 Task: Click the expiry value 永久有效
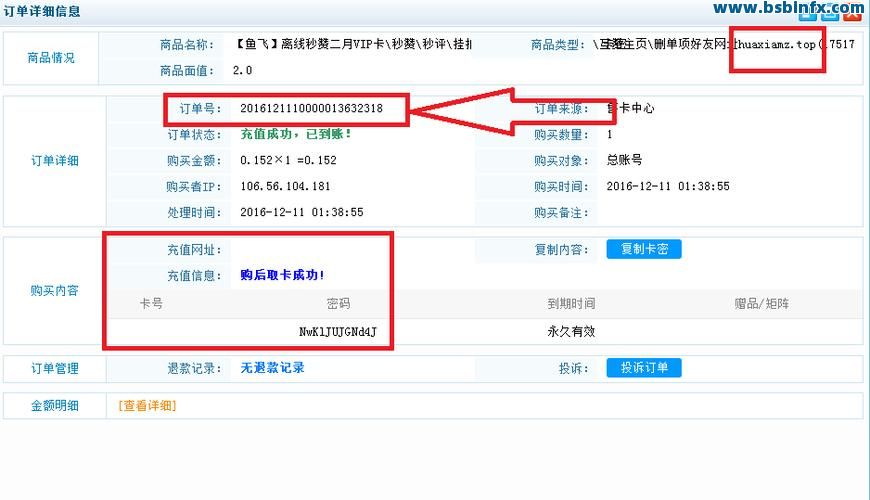tap(571, 331)
